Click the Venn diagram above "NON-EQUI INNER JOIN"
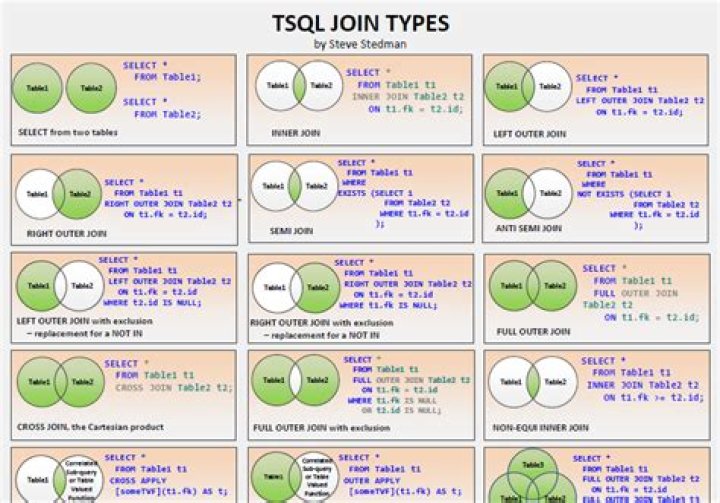Viewport: 720px width, 503px height. 533,382
